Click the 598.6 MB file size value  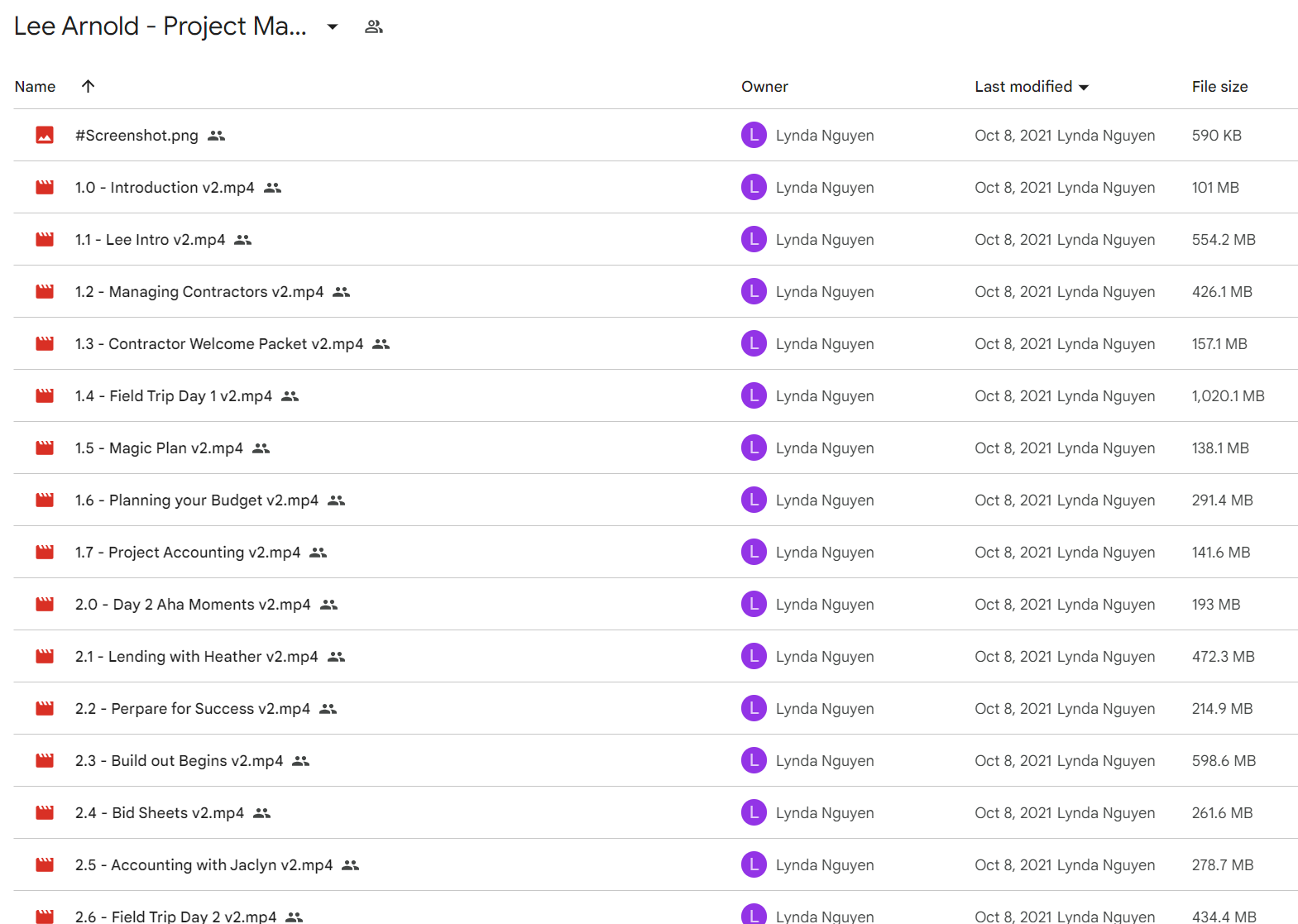pos(1224,760)
